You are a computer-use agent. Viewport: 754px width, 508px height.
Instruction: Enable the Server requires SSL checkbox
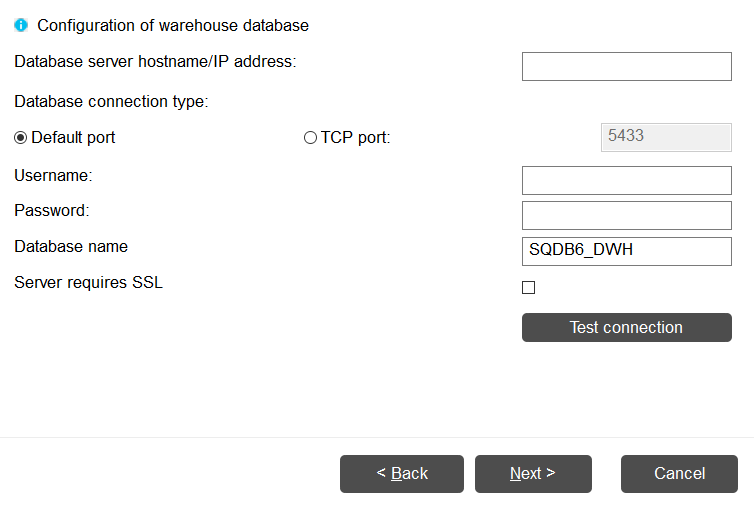pos(529,288)
